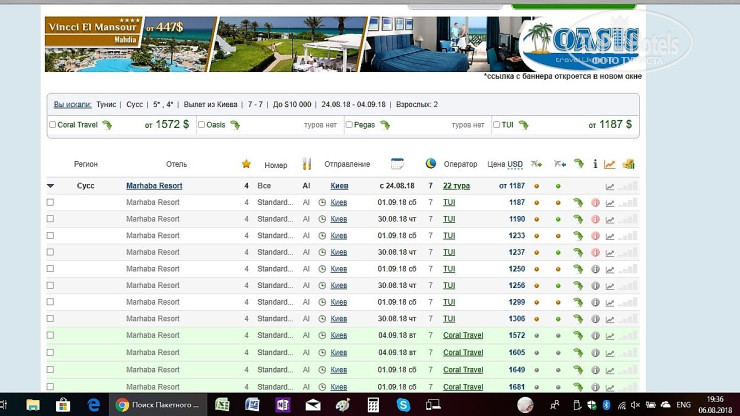Click the info 'i' column header icon

595,164
